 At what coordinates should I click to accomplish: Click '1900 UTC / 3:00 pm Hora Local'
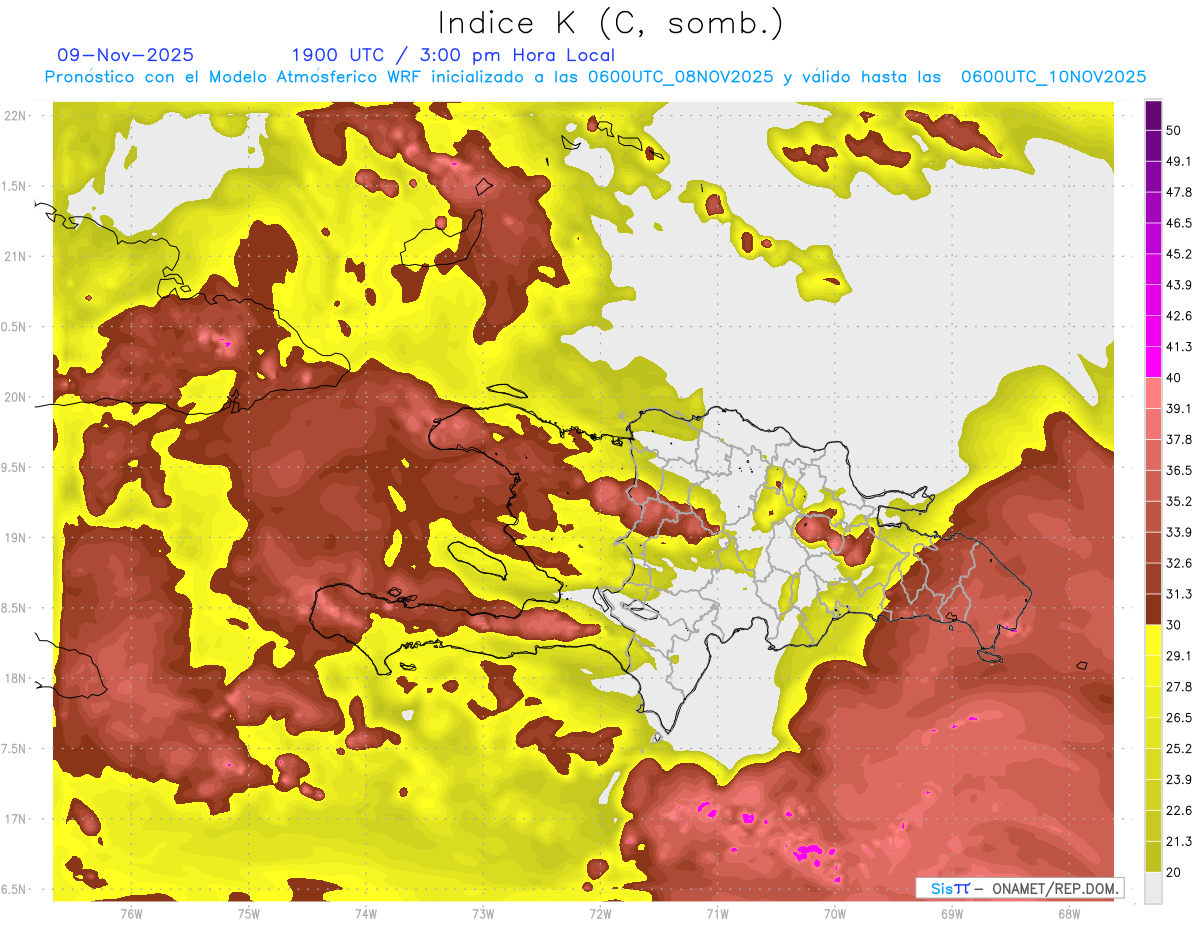point(453,55)
